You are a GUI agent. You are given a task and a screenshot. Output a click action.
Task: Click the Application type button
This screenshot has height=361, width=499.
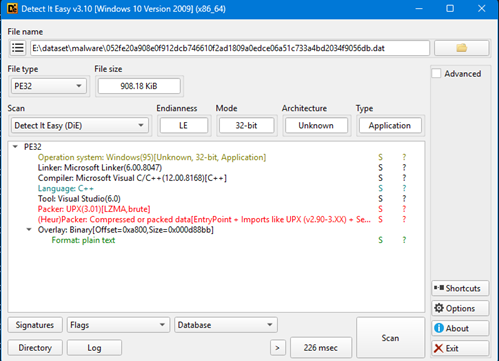tap(390, 126)
